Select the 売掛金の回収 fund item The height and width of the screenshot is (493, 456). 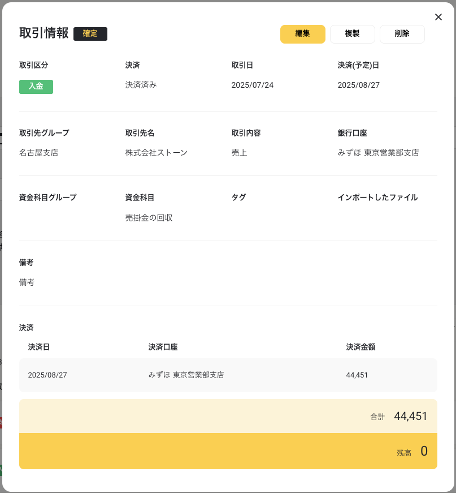pyautogui.click(x=149, y=218)
